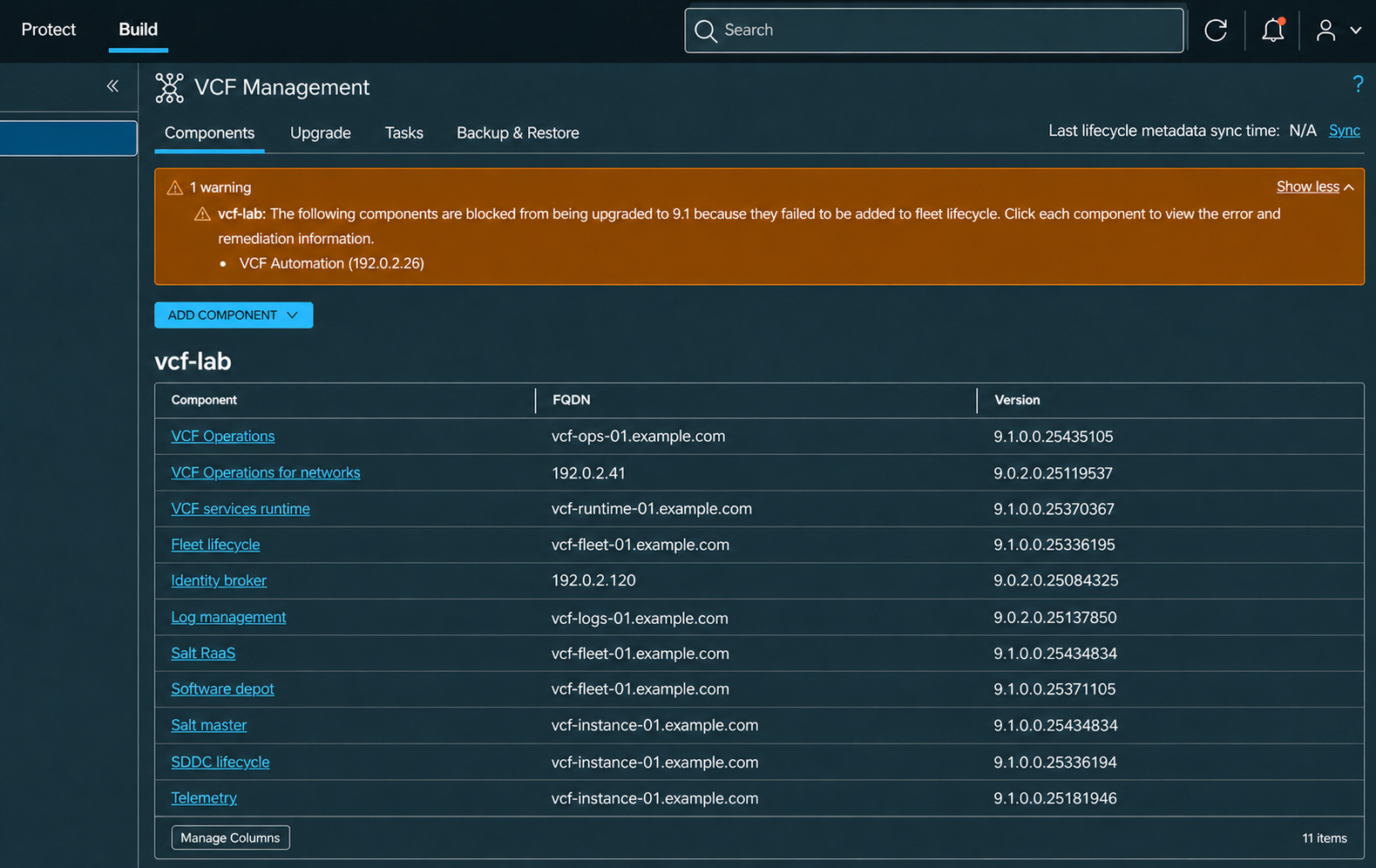Click the Component column header
The image size is (1376, 868).
tap(204, 400)
